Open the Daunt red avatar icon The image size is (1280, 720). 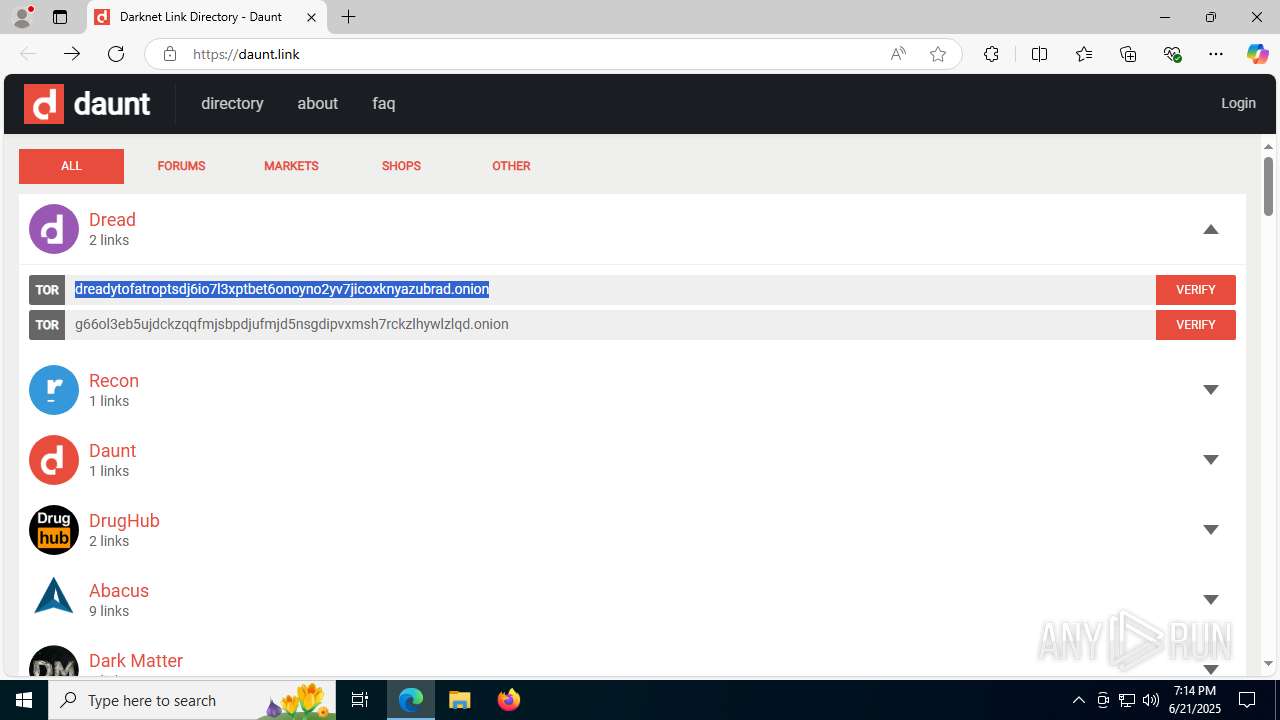54,460
